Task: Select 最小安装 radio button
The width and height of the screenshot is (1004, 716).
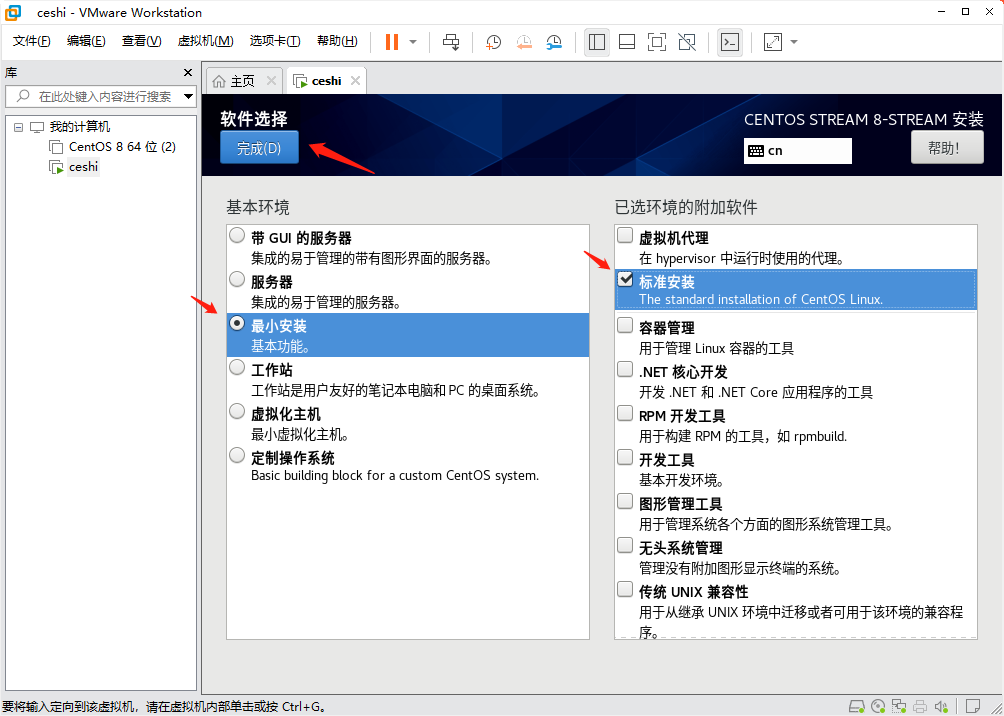Action: [237, 323]
